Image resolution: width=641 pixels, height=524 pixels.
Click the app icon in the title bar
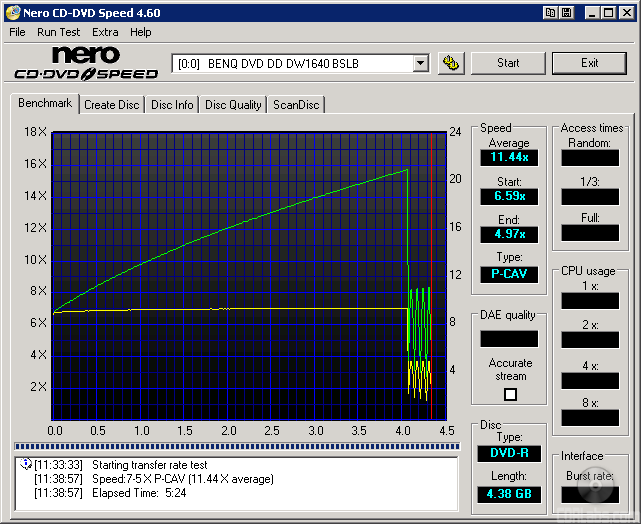pyautogui.click(x=12, y=13)
